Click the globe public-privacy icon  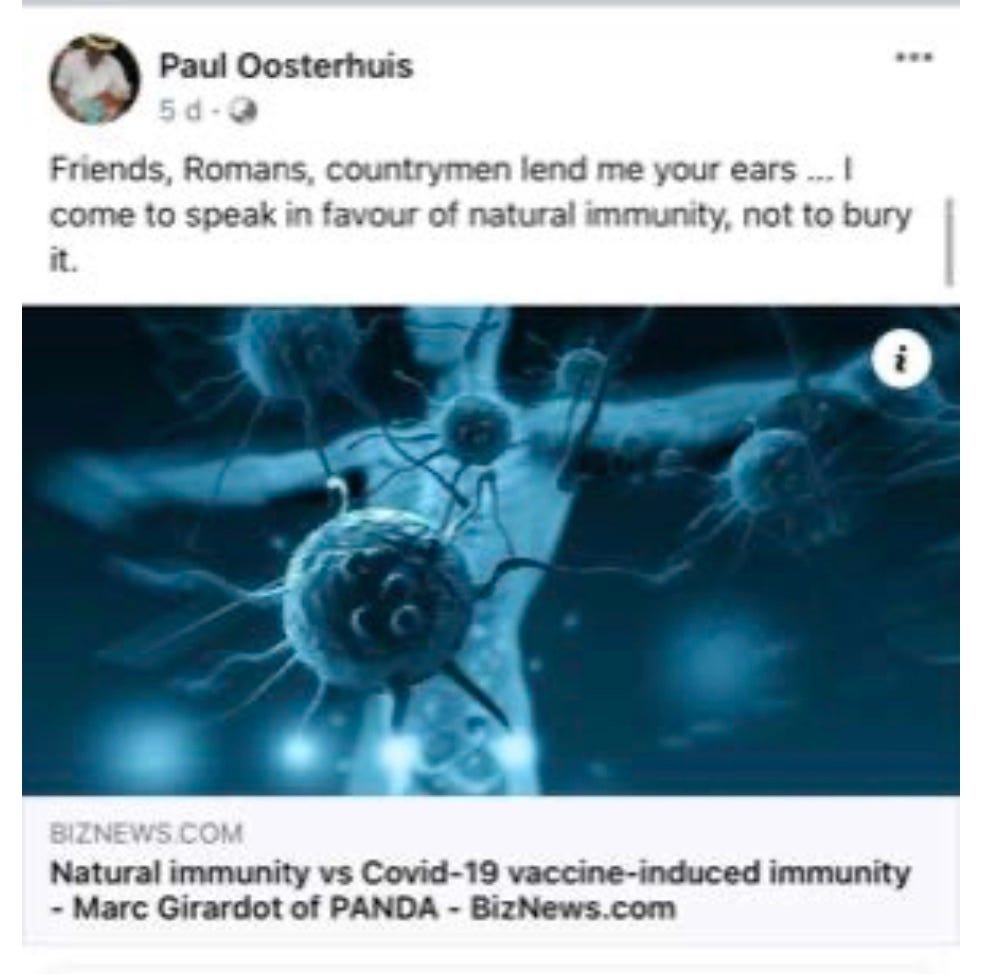coord(242,112)
